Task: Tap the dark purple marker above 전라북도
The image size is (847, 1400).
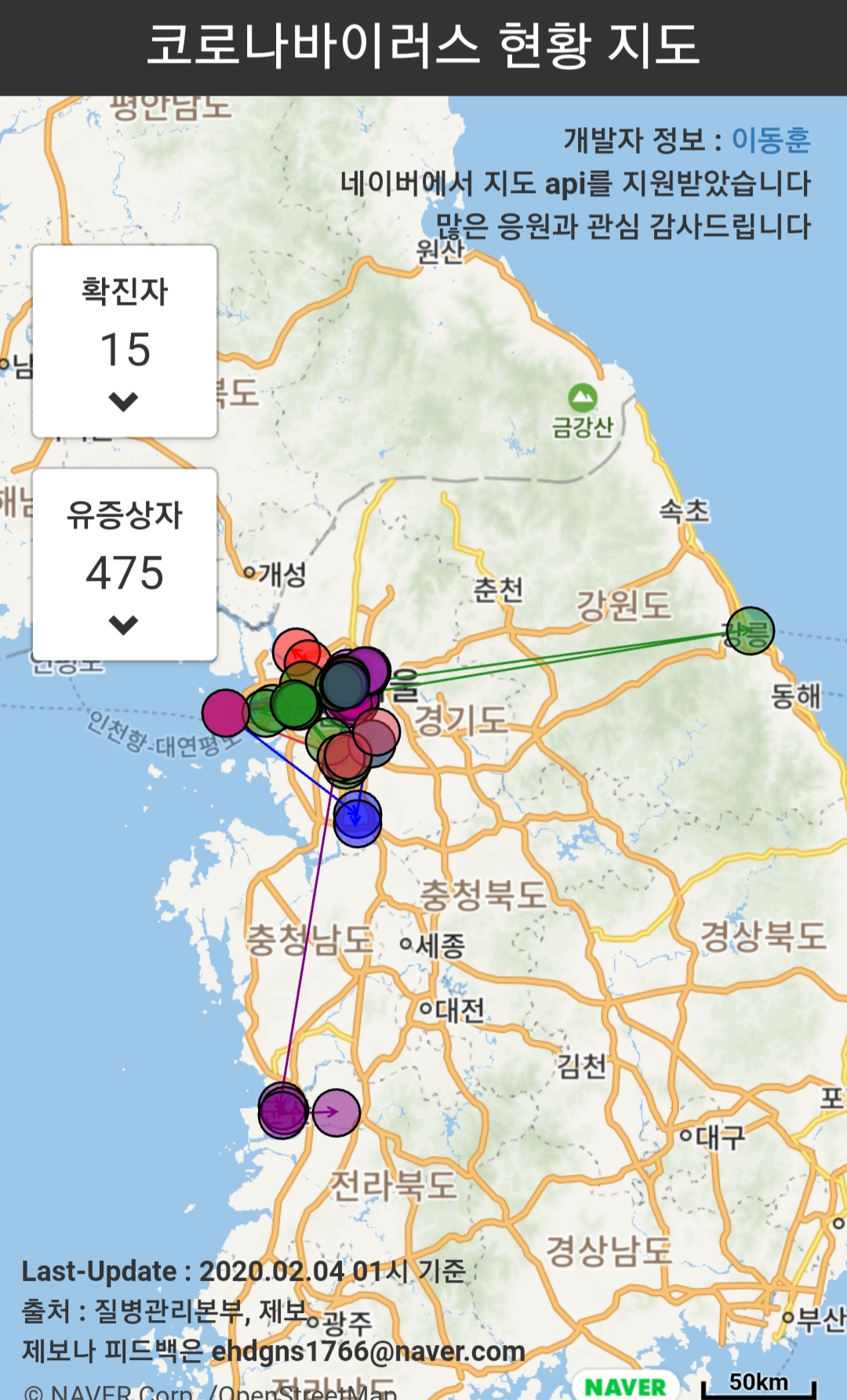Action: 282,1111
